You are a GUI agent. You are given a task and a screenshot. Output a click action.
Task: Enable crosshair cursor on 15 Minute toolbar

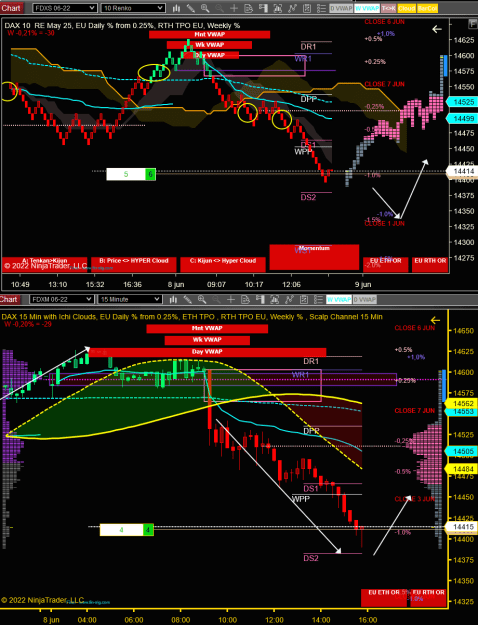[231, 299]
